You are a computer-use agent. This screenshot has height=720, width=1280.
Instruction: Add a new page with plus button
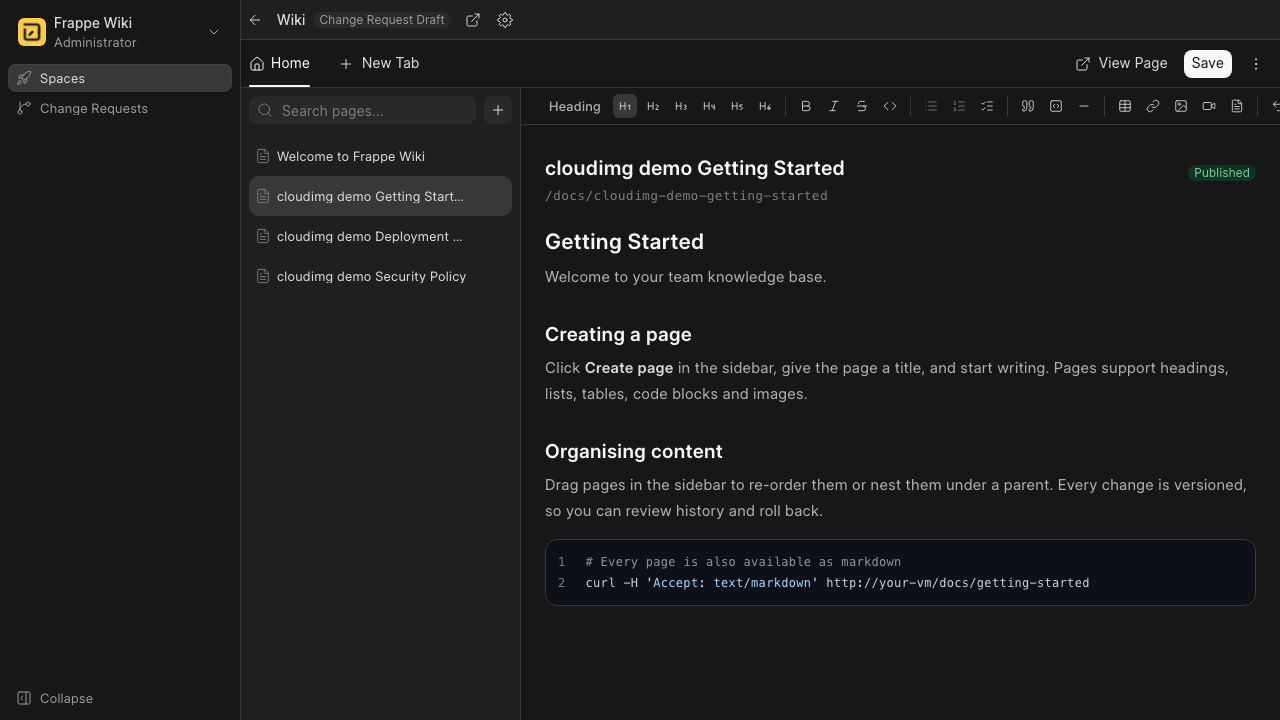[498, 110]
